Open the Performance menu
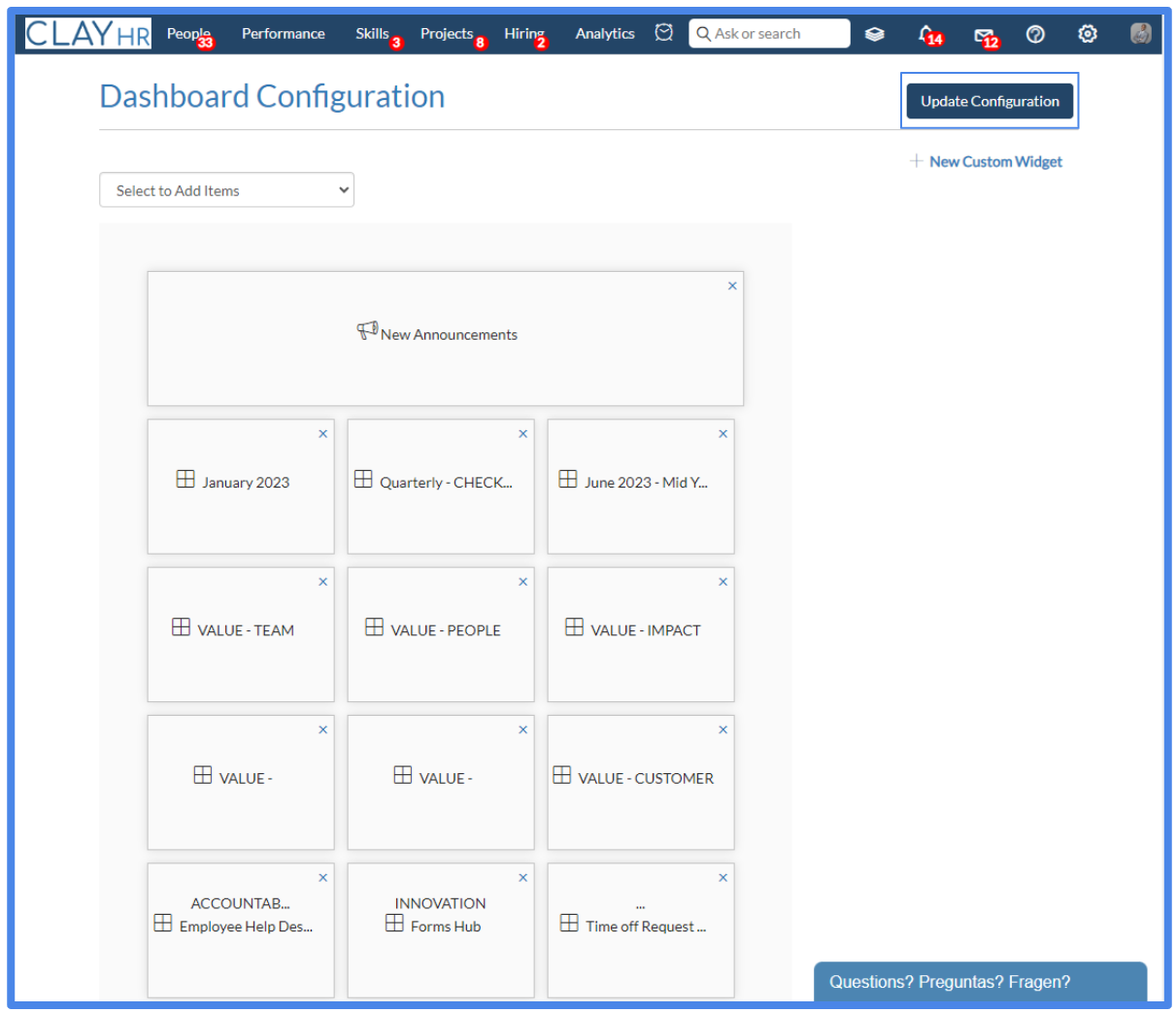 283,33
